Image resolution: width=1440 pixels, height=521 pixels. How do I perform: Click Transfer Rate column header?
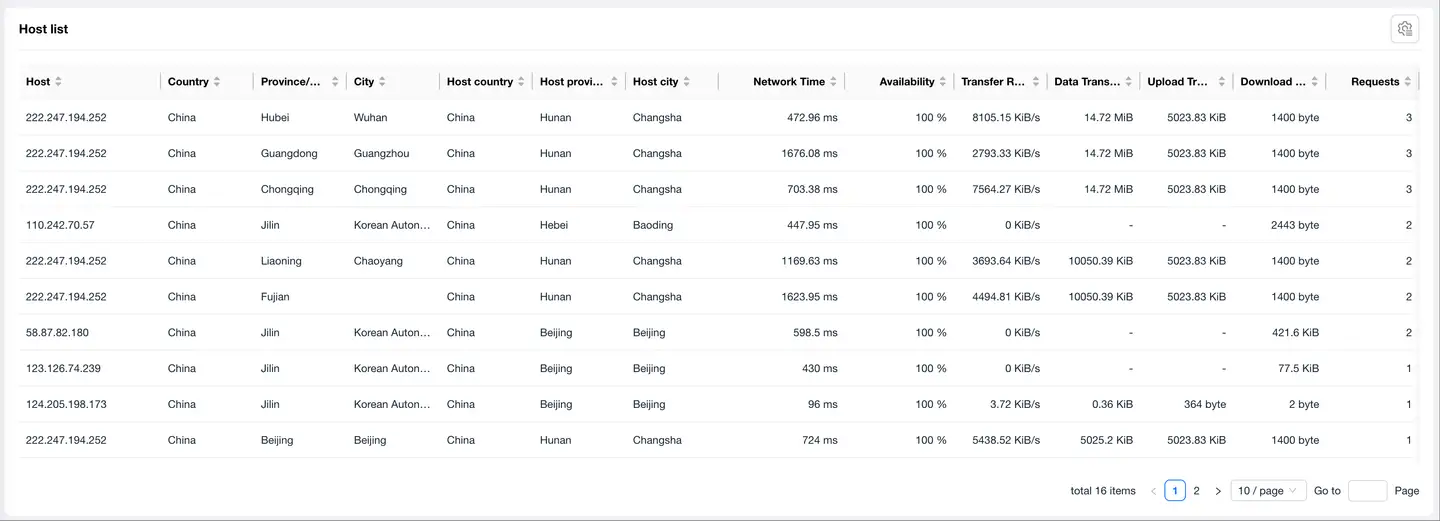pyautogui.click(x=993, y=82)
